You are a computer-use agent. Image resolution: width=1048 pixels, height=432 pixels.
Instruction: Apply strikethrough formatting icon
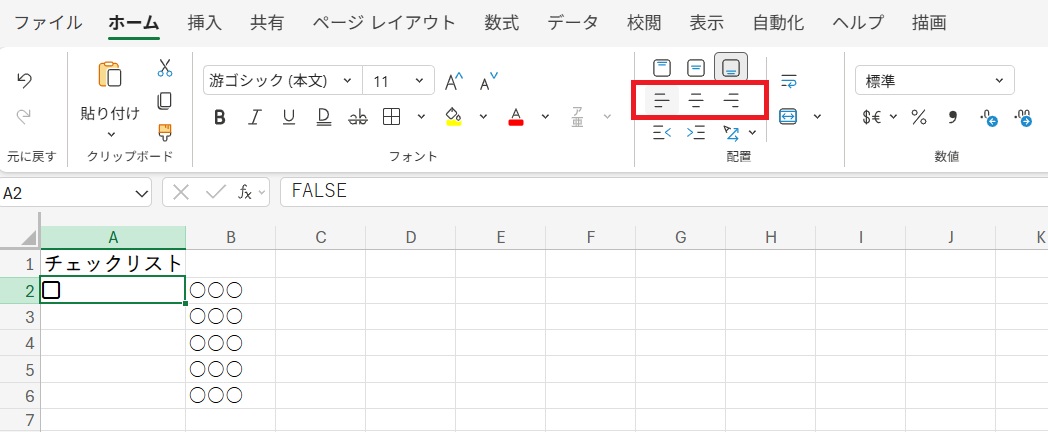[x=357, y=117]
